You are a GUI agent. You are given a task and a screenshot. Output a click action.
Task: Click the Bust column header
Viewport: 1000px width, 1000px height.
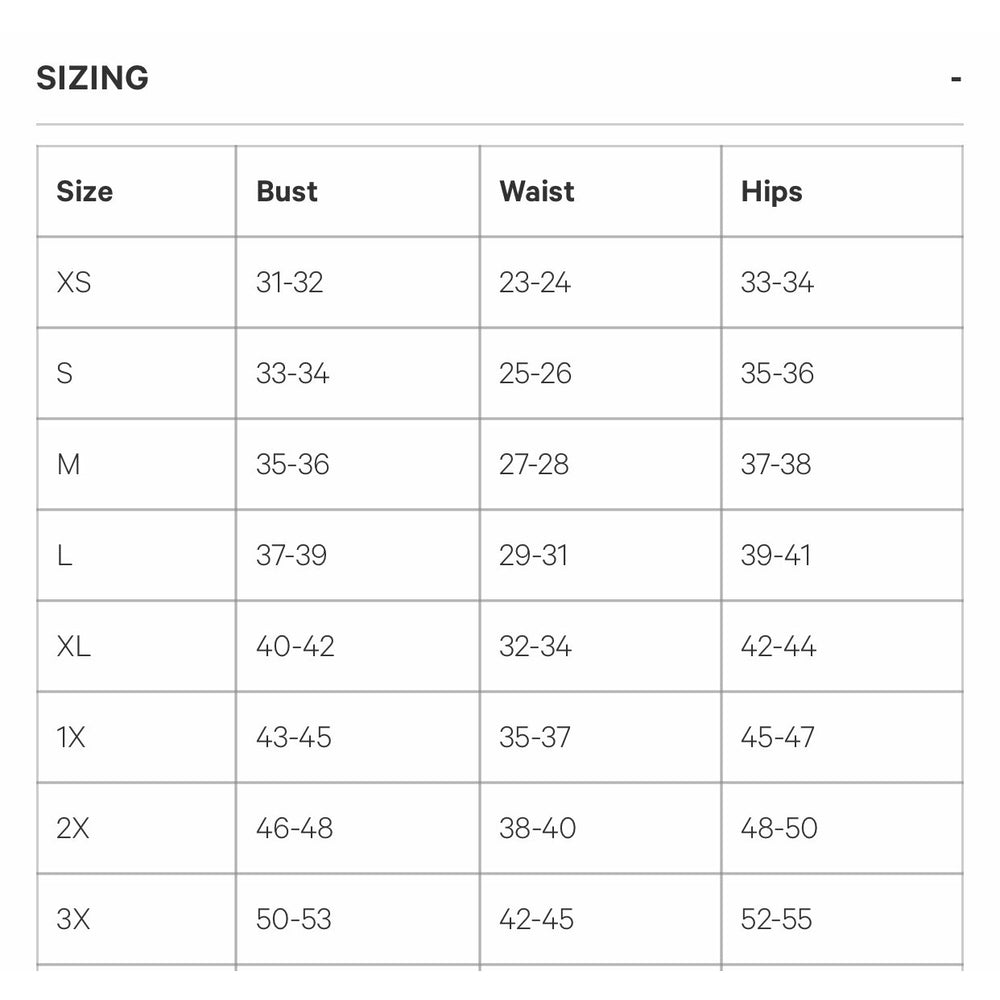click(x=287, y=191)
